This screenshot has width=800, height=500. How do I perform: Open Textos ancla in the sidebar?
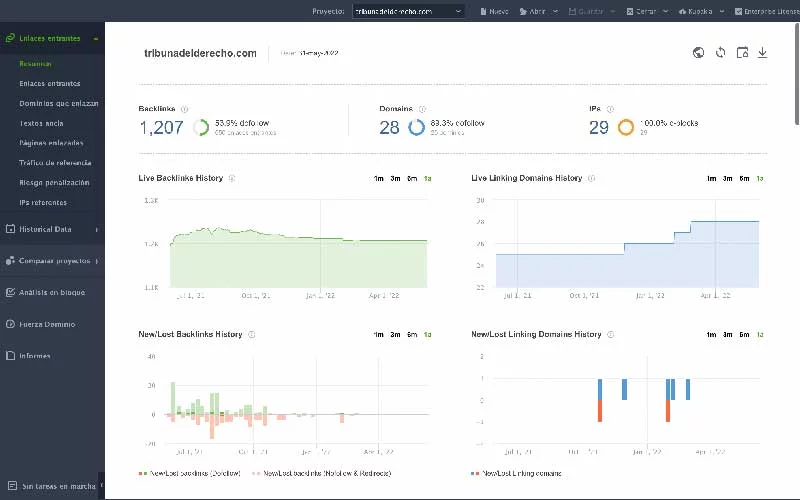tap(41, 123)
